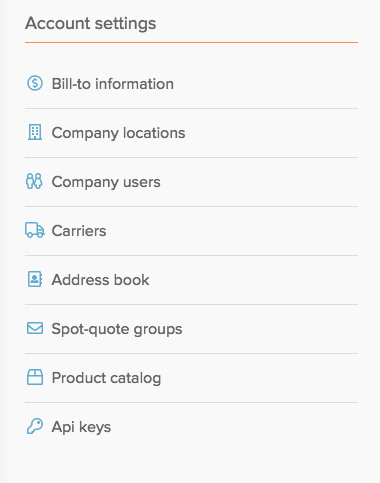Click the key icon for Api keys
The width and height of the screenshot is (380, 483).
[35, 426]
